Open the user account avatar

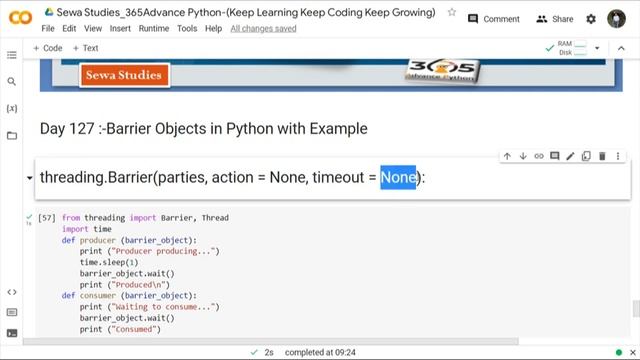click(616, 19)
